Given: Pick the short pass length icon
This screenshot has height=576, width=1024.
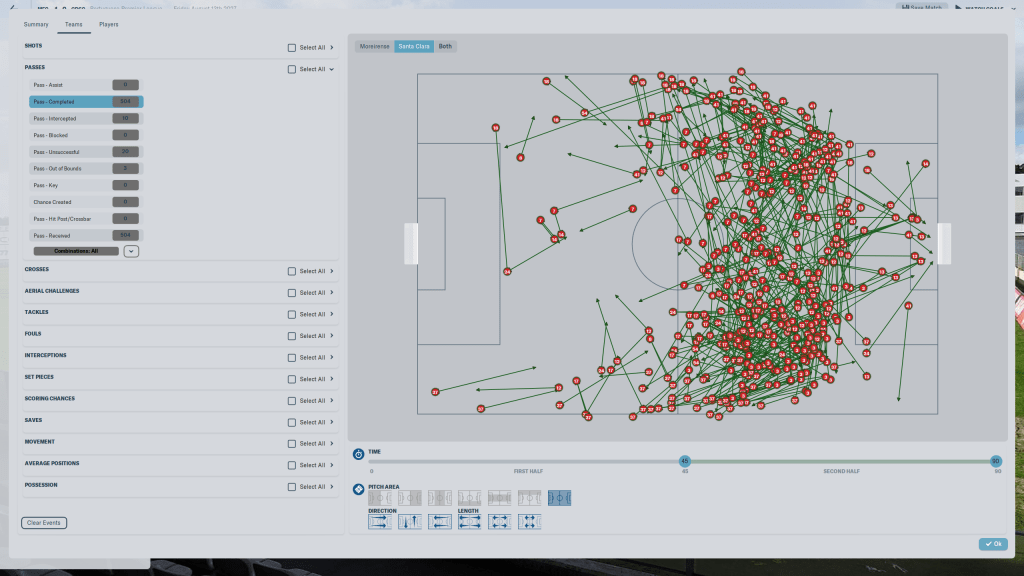Looking at the screenshot, I should (x=530, y=521).
